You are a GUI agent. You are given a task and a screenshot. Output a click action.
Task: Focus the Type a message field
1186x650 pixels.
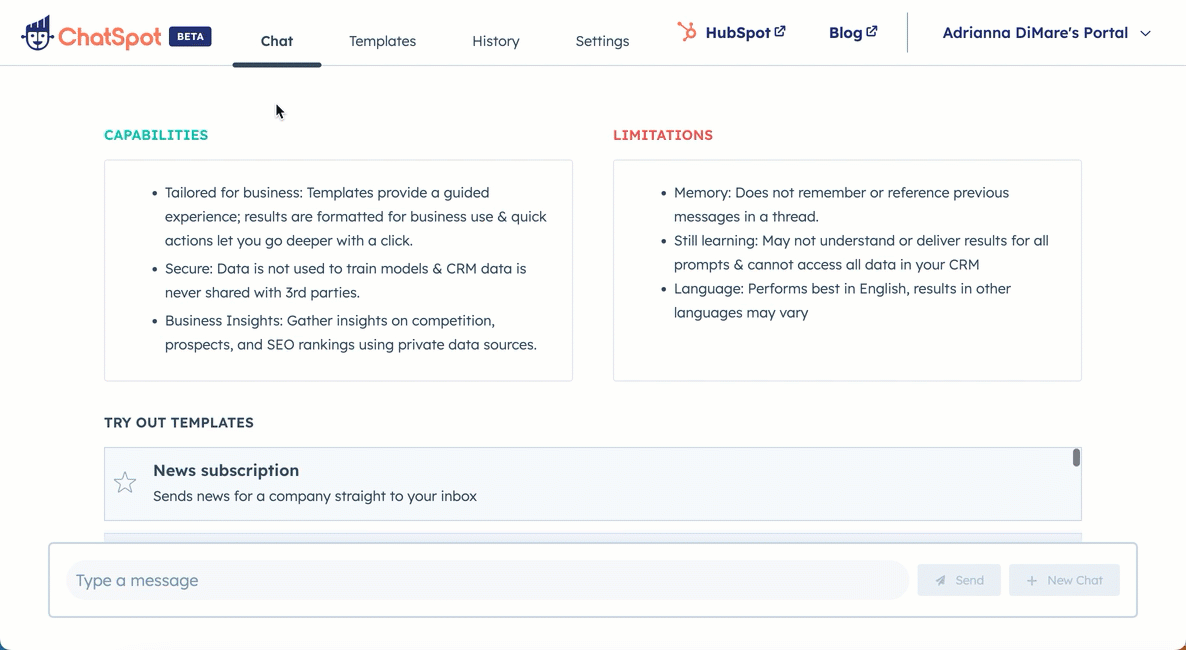point(487,580)
